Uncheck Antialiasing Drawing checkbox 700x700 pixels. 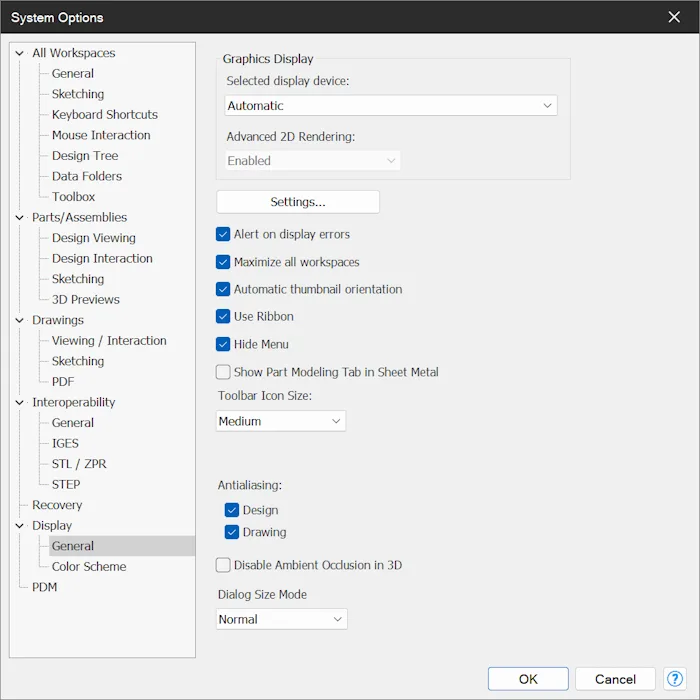tap(232, 532)
